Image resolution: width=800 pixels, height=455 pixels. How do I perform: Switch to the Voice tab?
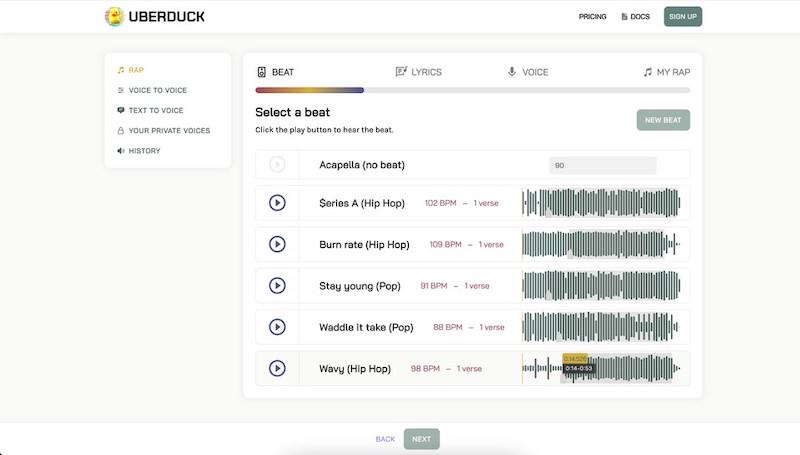tap(528, 72)
